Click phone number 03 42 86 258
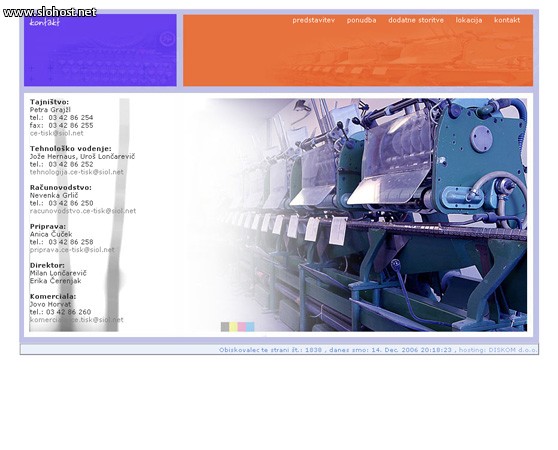Screen dimensions: 558x450 [x=71, y=242]
